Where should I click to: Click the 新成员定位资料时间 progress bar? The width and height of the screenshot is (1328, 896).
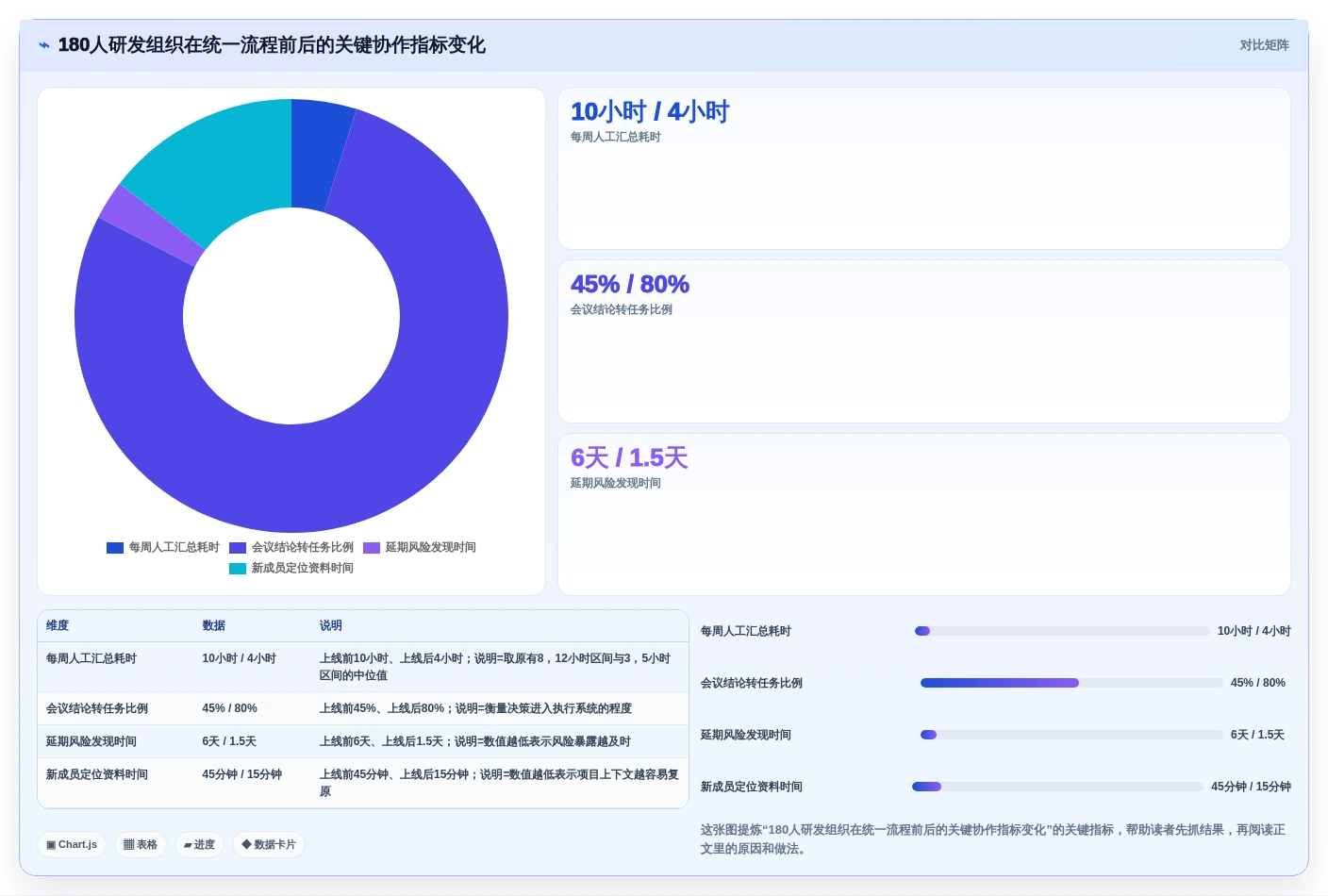(x=1058, y=788)
